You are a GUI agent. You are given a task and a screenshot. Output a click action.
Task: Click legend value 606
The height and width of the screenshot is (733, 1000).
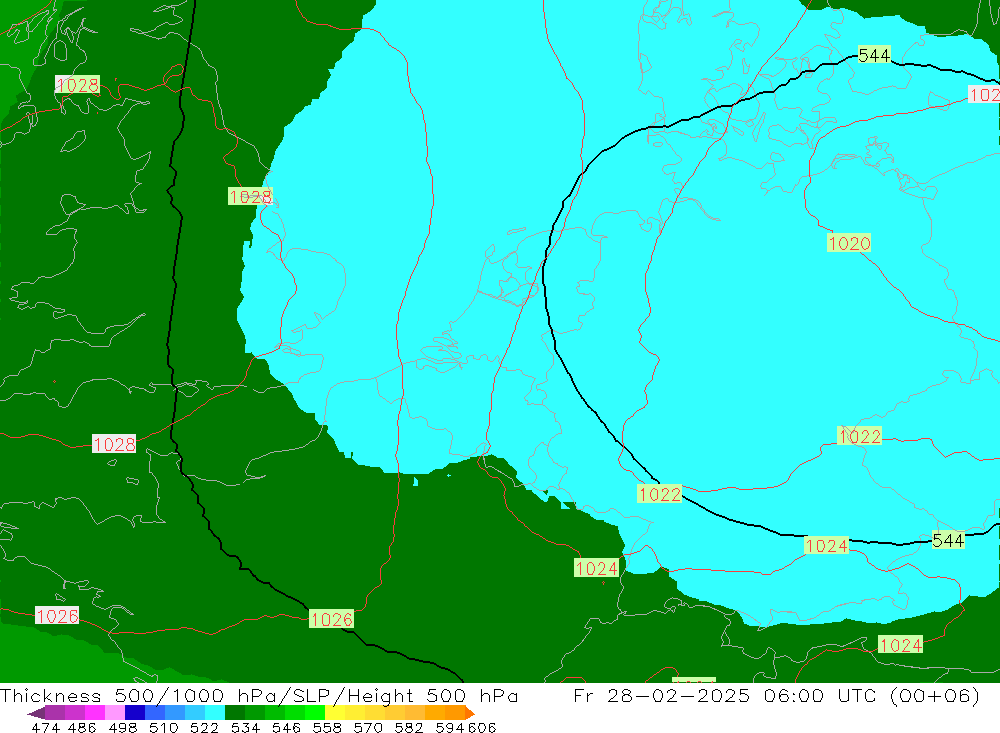[x=482, y=727]
